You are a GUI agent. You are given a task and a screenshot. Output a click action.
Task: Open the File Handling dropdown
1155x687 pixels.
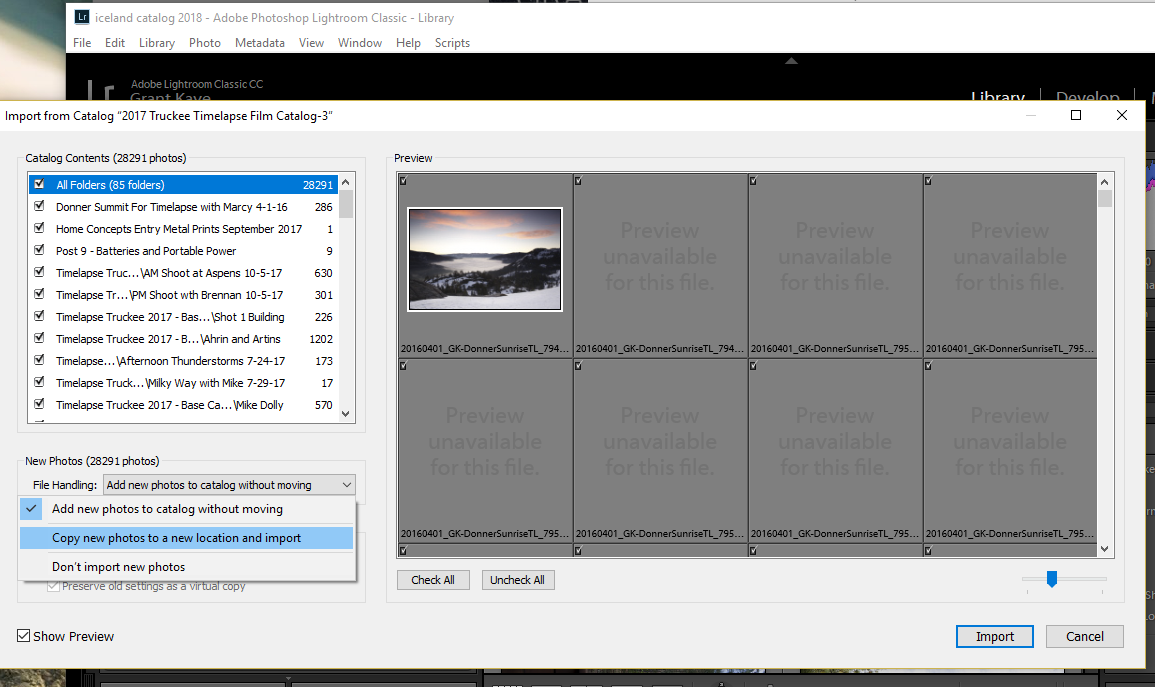click(229, 485)
